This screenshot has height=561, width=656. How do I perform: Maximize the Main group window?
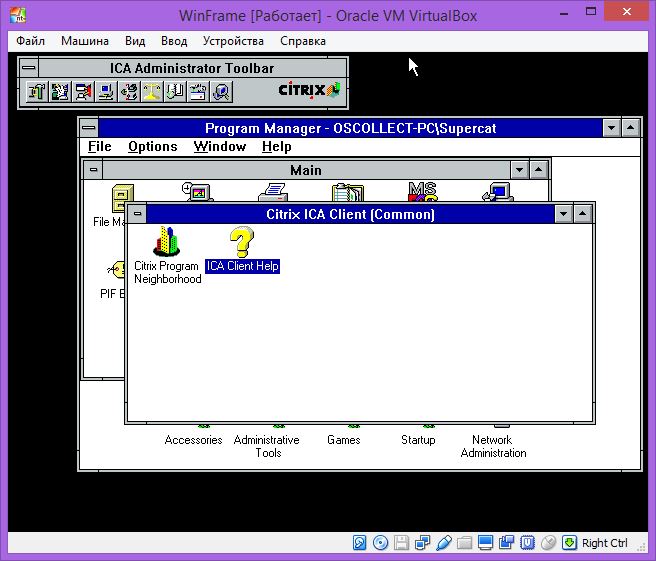tap(538, 170)
